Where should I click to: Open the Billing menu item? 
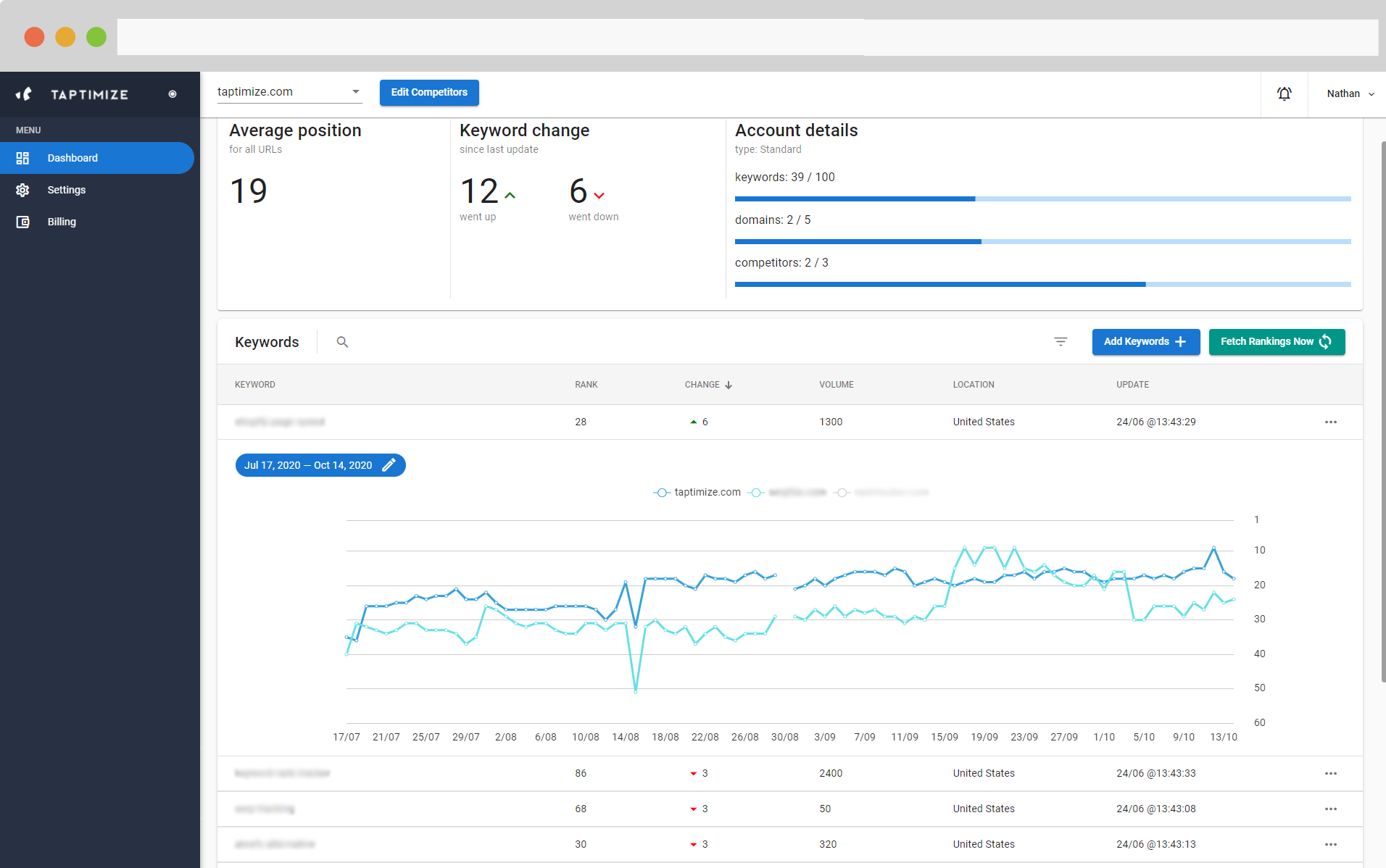coord(97,222)
